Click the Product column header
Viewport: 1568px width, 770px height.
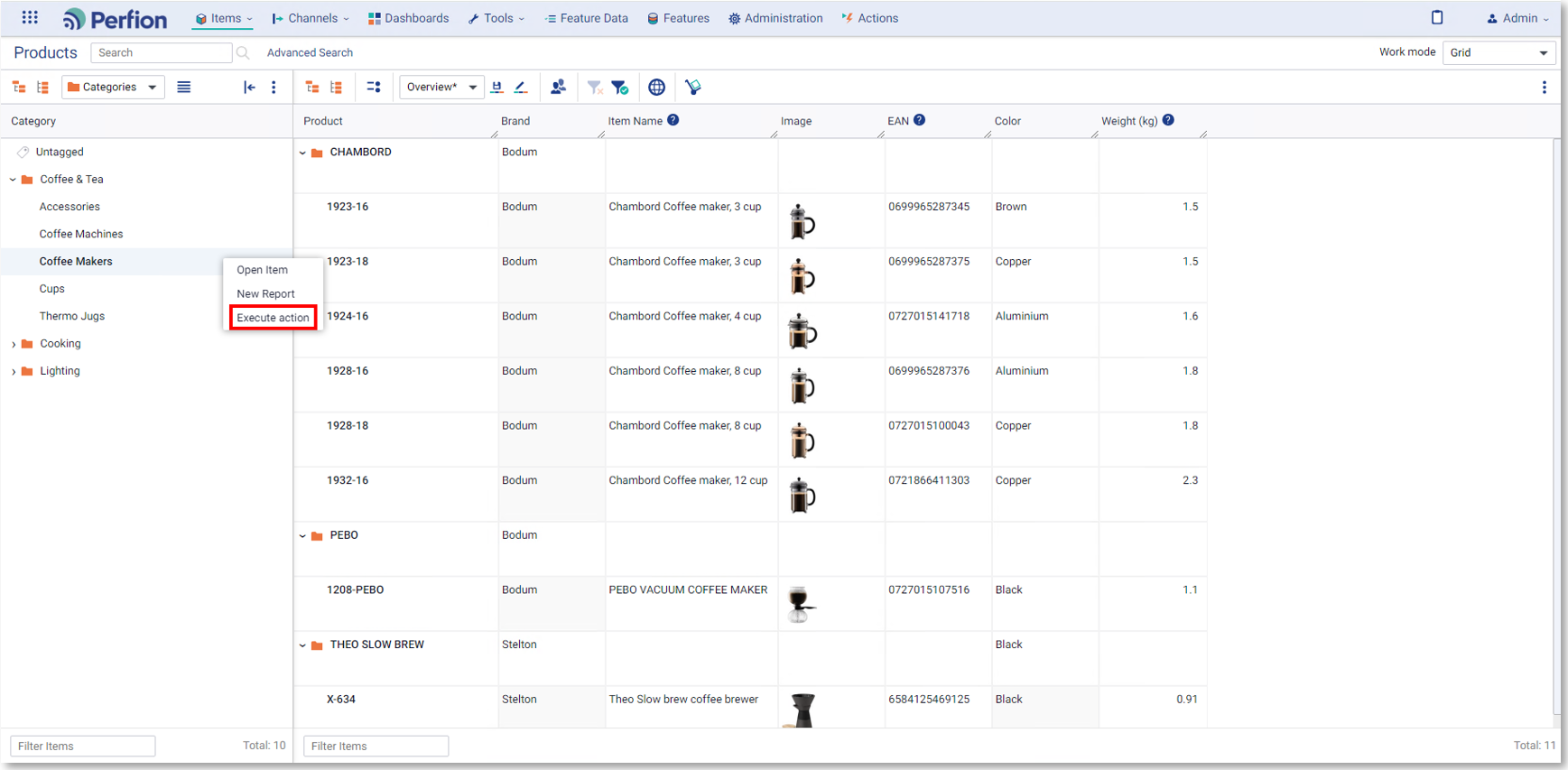pyautogui.click(x=323, y=121)
